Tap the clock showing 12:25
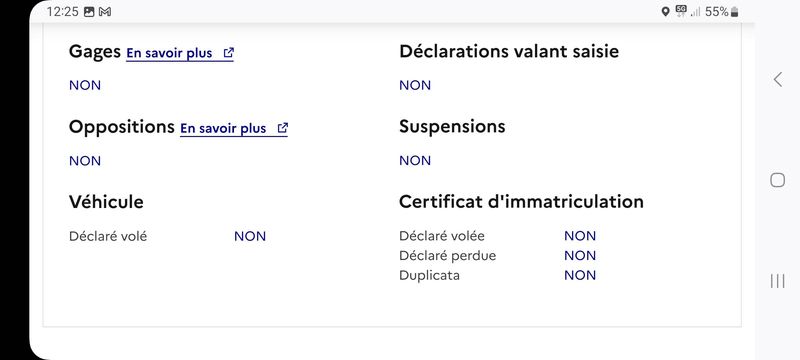This screenshot has width=800, height=360. [62, 12]
